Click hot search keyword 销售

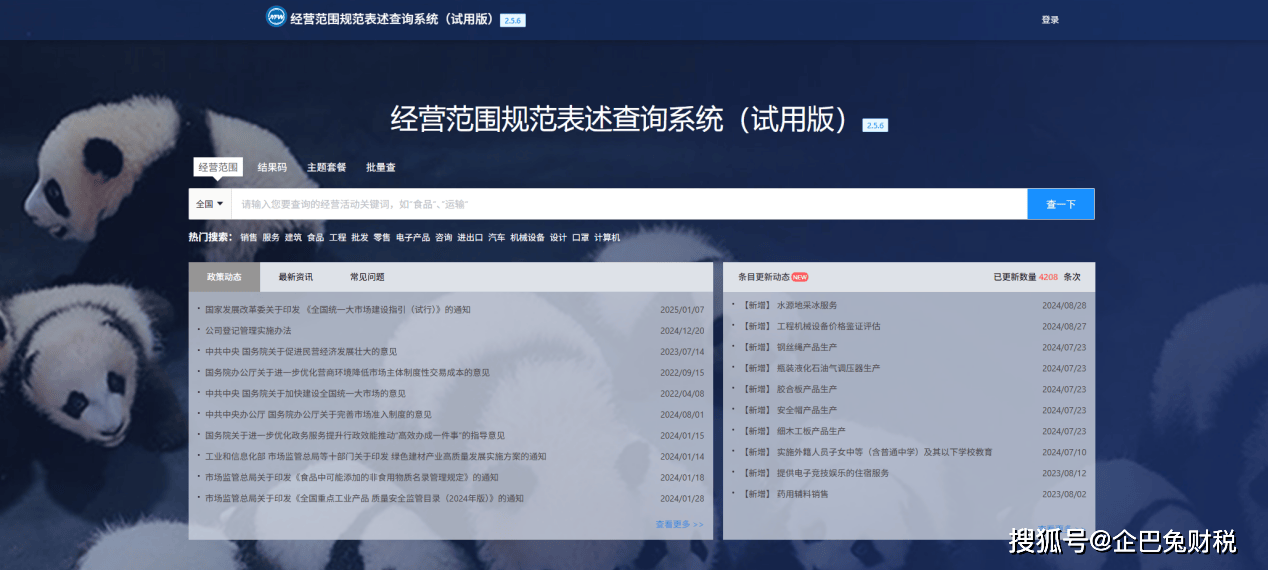point(248,238)
